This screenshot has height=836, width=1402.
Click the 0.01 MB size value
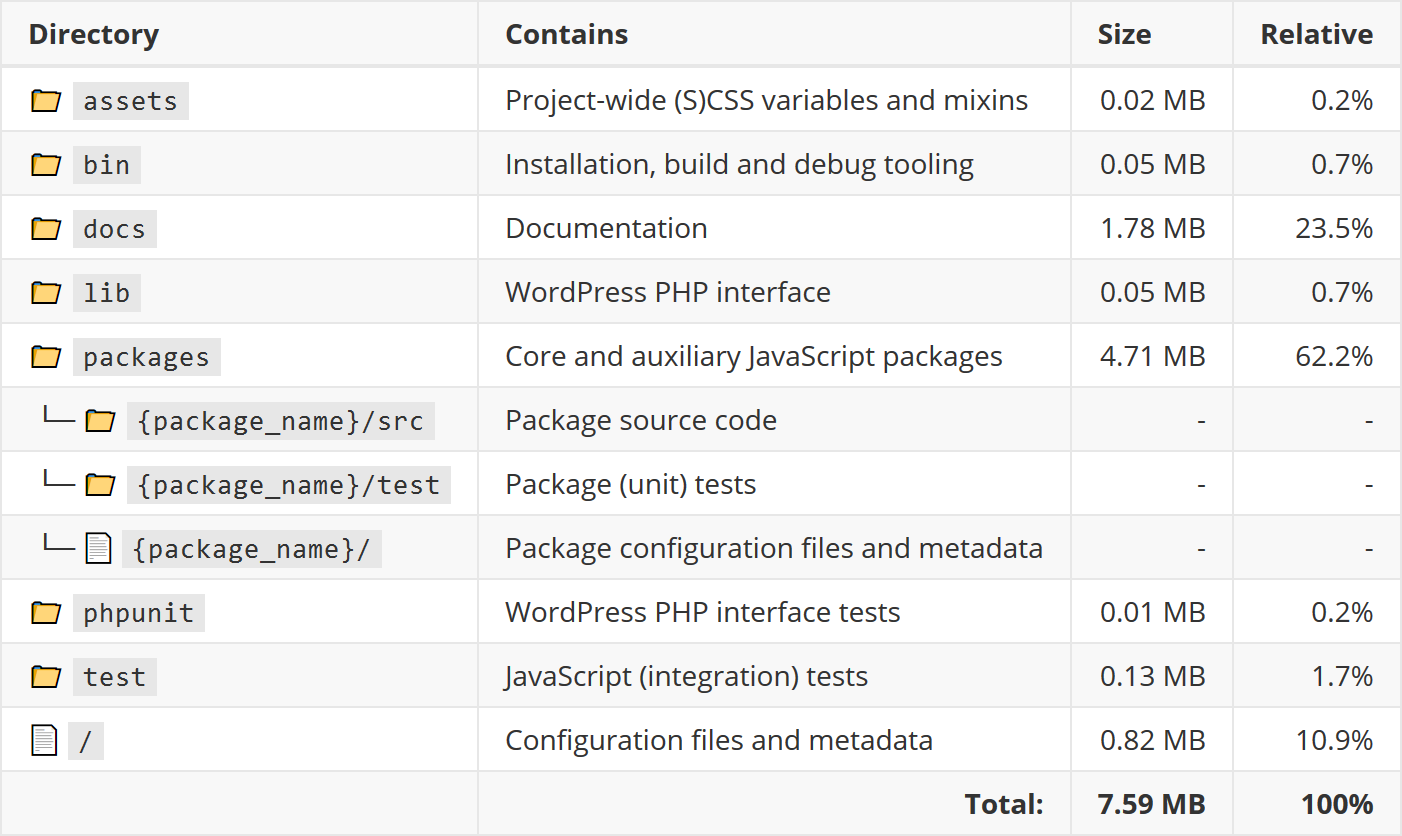tap(1152, 612)
